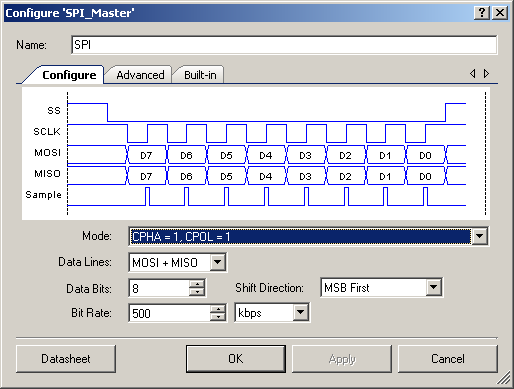Click the help question mark button
The width and height of the screenshot is (514, 389).
pos(482,13)
